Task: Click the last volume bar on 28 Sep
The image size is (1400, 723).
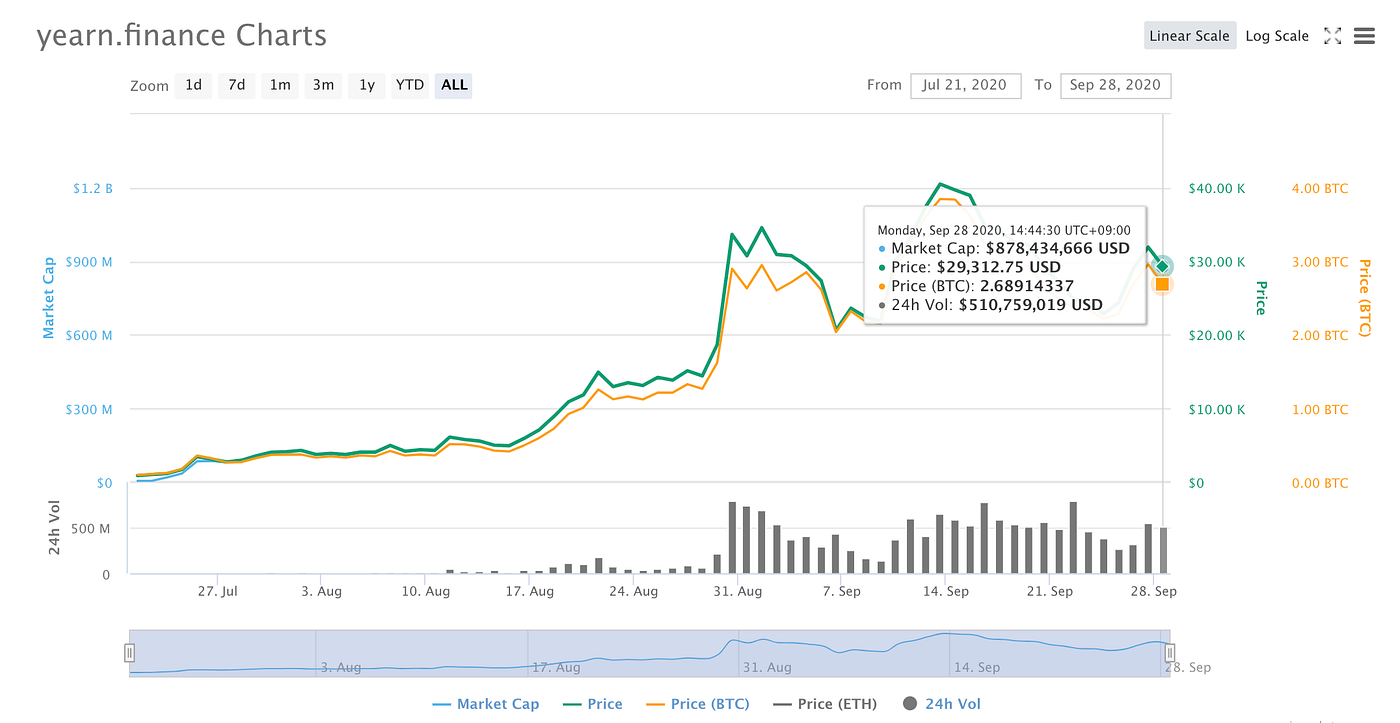Action: pyautogui.click(x=1163, y=551)
